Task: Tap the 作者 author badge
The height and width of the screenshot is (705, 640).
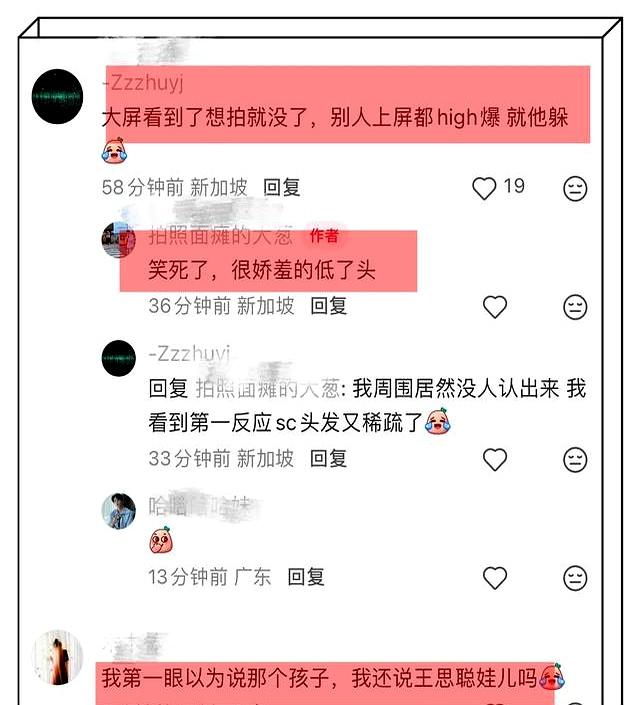Action: coord(324,236)
